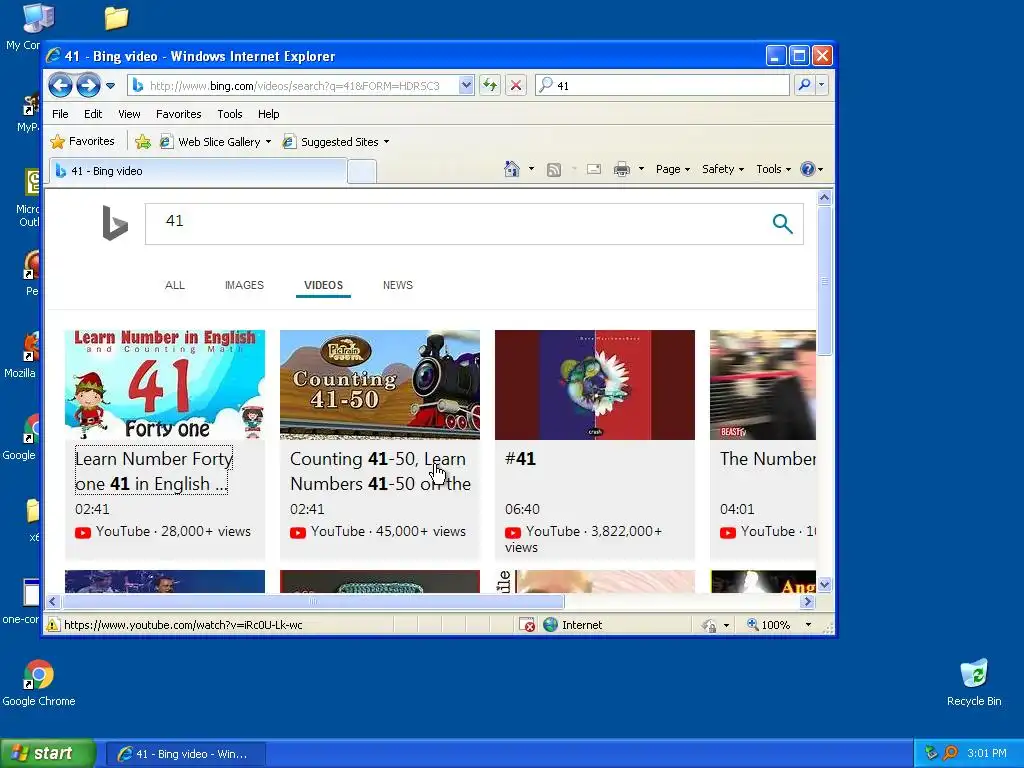Switch to the ALL results tab
Image resolution: width=1024 pixels, height=768 pixels.
coord(174,285)
